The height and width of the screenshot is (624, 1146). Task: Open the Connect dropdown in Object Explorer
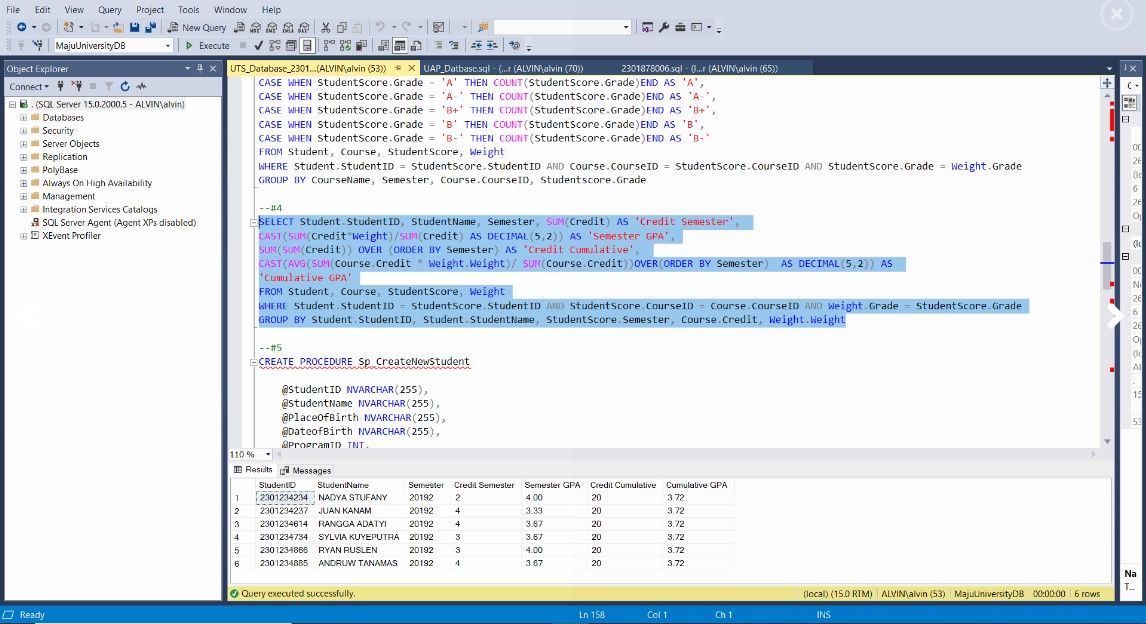[x=27, y=86]
